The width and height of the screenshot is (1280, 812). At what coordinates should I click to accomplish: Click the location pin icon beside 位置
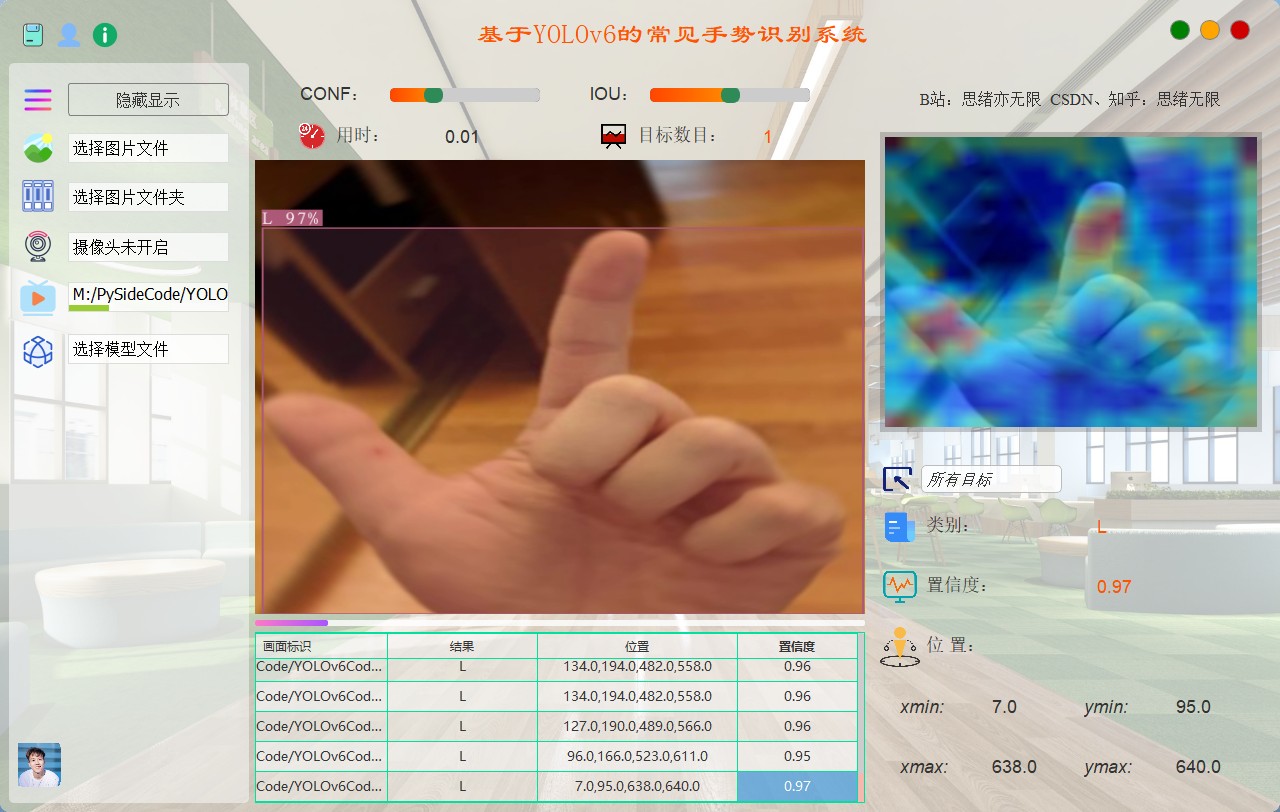coord(899,647)
